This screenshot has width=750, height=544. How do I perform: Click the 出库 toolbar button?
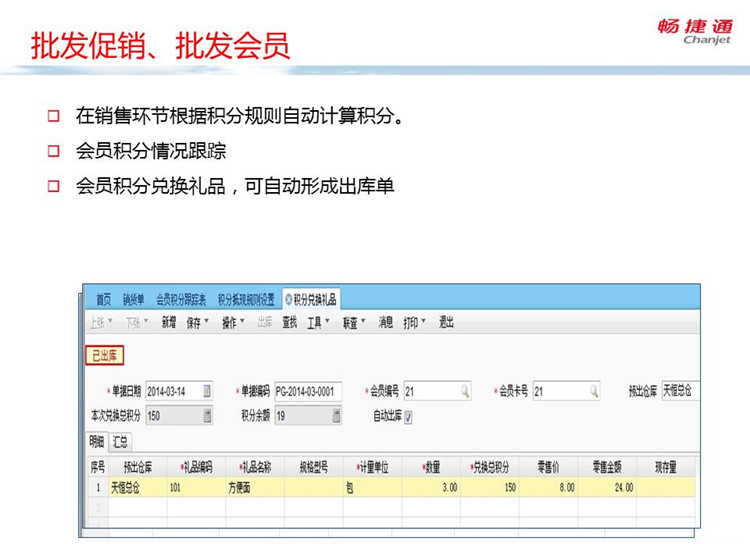[x=265, y=322]
